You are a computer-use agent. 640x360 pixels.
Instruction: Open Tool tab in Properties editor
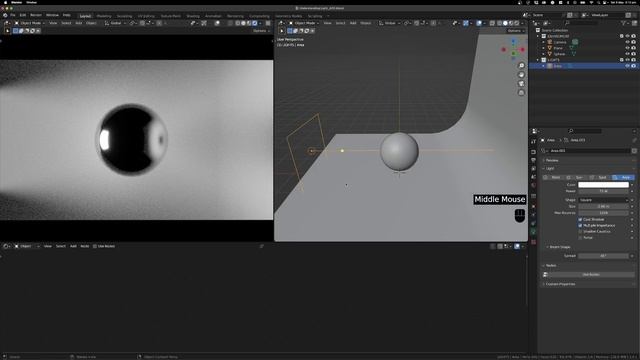click(533, 142)
